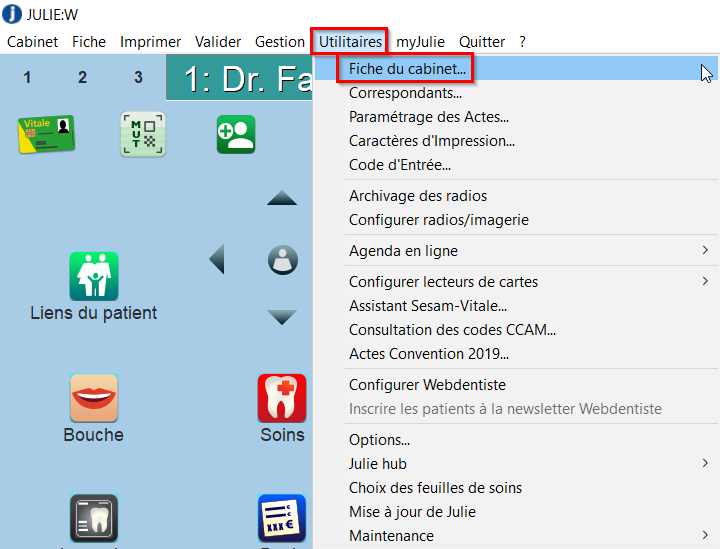Select Fiche du cabinet... entry
This screenshot has width=720, height=549.
click(x=515, y=69)
